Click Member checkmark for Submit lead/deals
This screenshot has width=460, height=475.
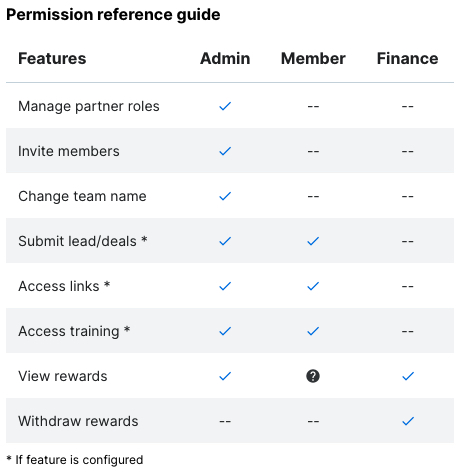click(313, 241)
